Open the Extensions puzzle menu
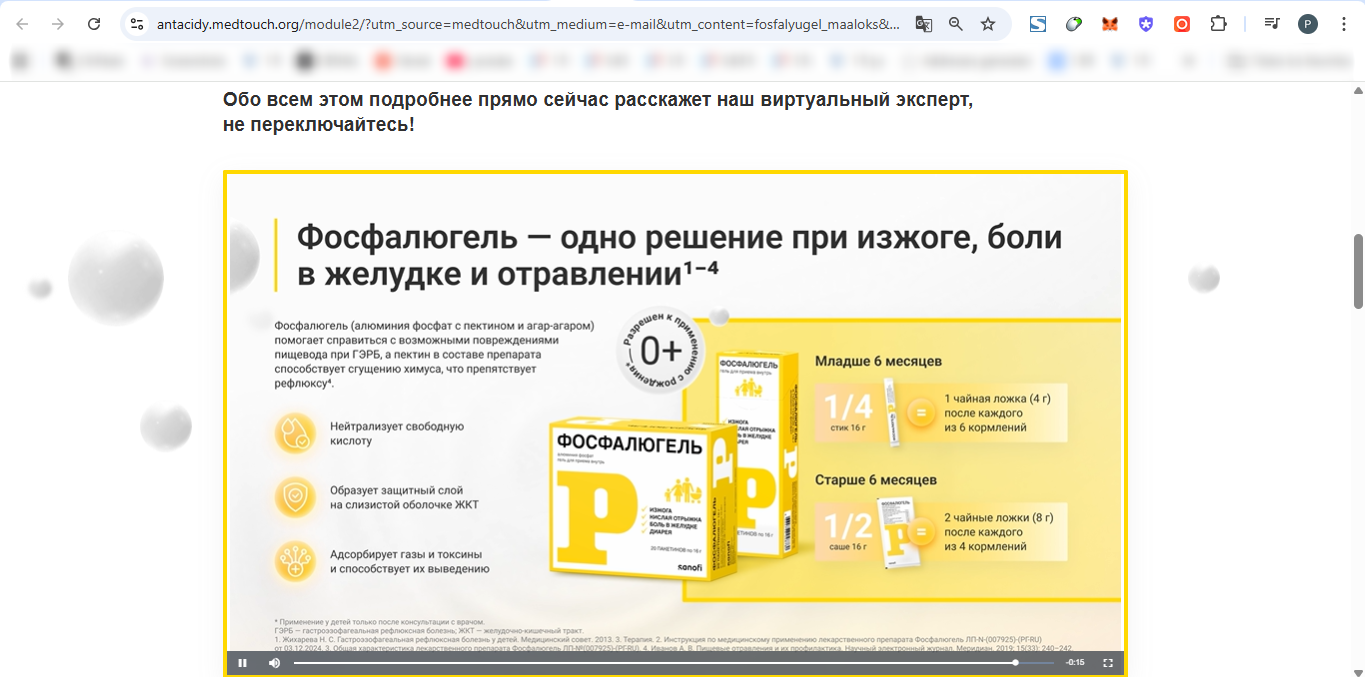The width and height of the screenshot is (1365, 677). point(1218,24)
